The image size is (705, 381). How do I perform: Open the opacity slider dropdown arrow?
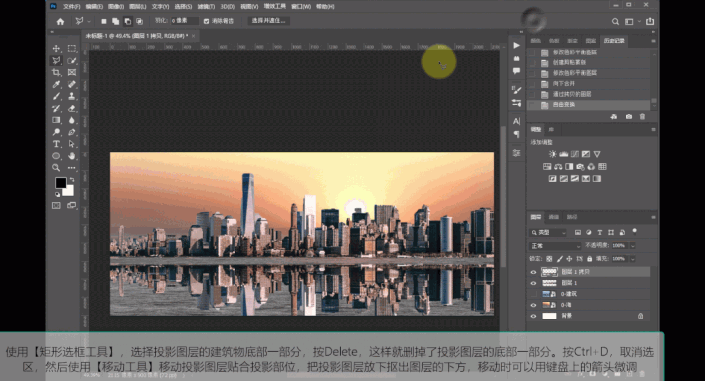point(633,246)
